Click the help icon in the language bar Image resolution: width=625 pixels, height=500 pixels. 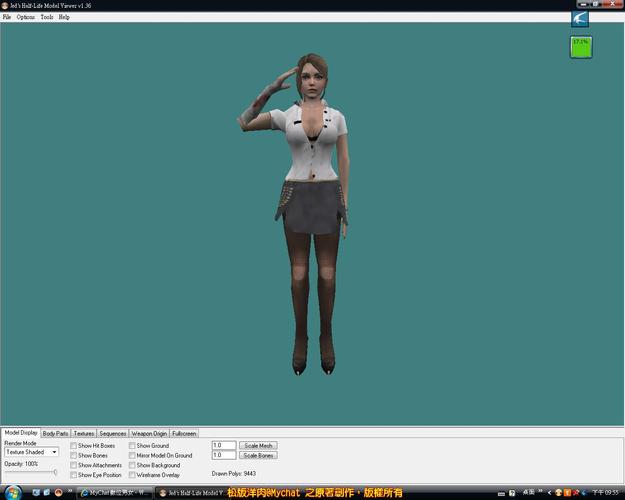point(512,493)
